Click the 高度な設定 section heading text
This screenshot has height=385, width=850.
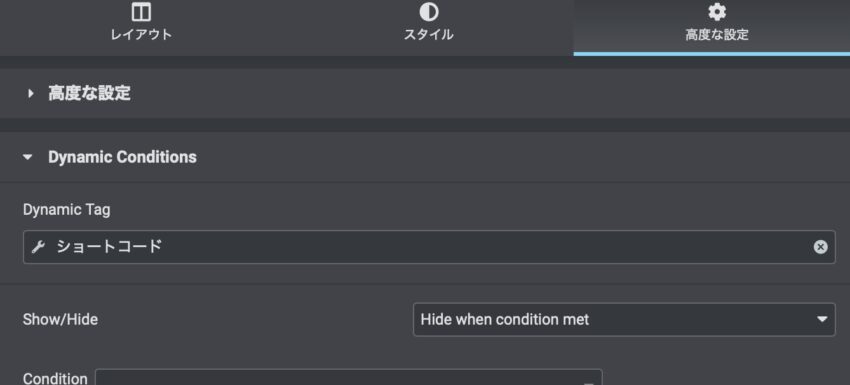tap(89, 93)
